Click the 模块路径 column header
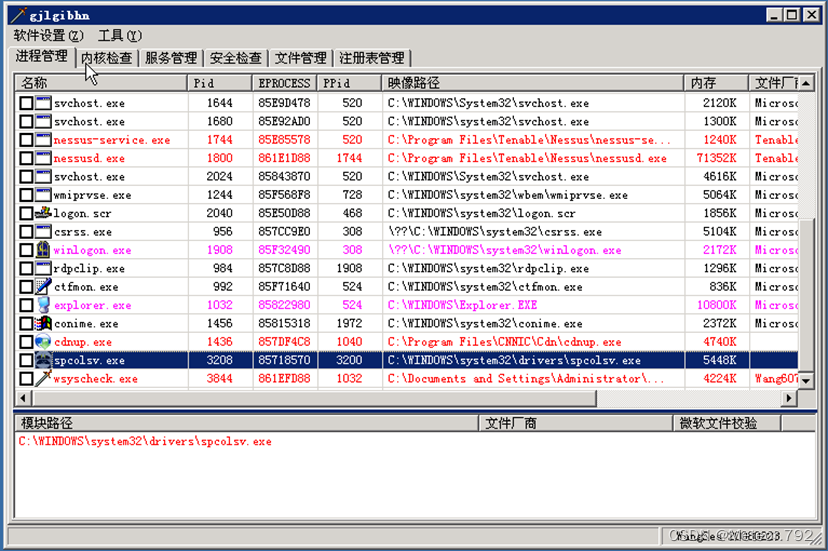 pos(246,423)
